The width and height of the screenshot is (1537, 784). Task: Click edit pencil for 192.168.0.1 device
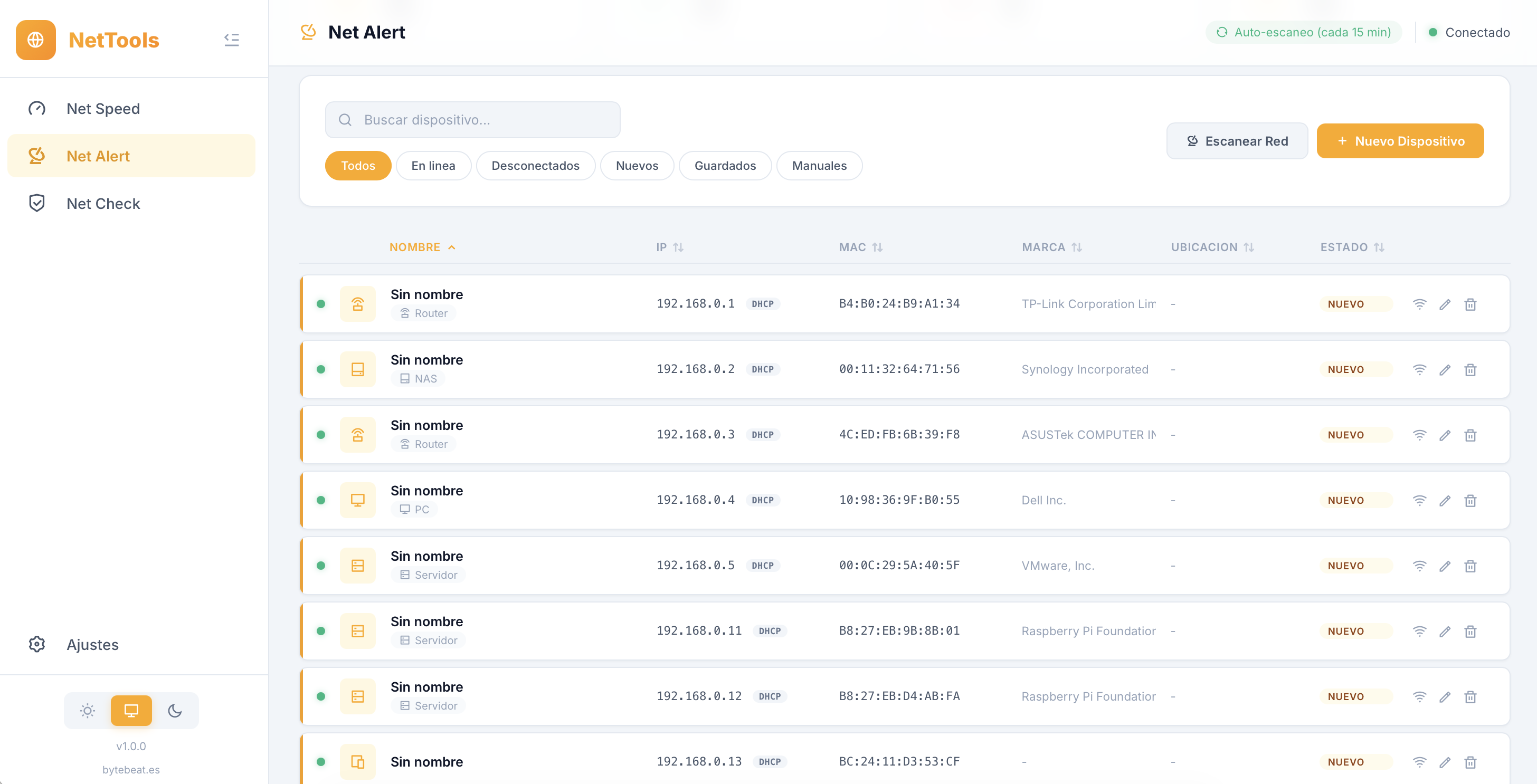click(x=1445, y=304)
